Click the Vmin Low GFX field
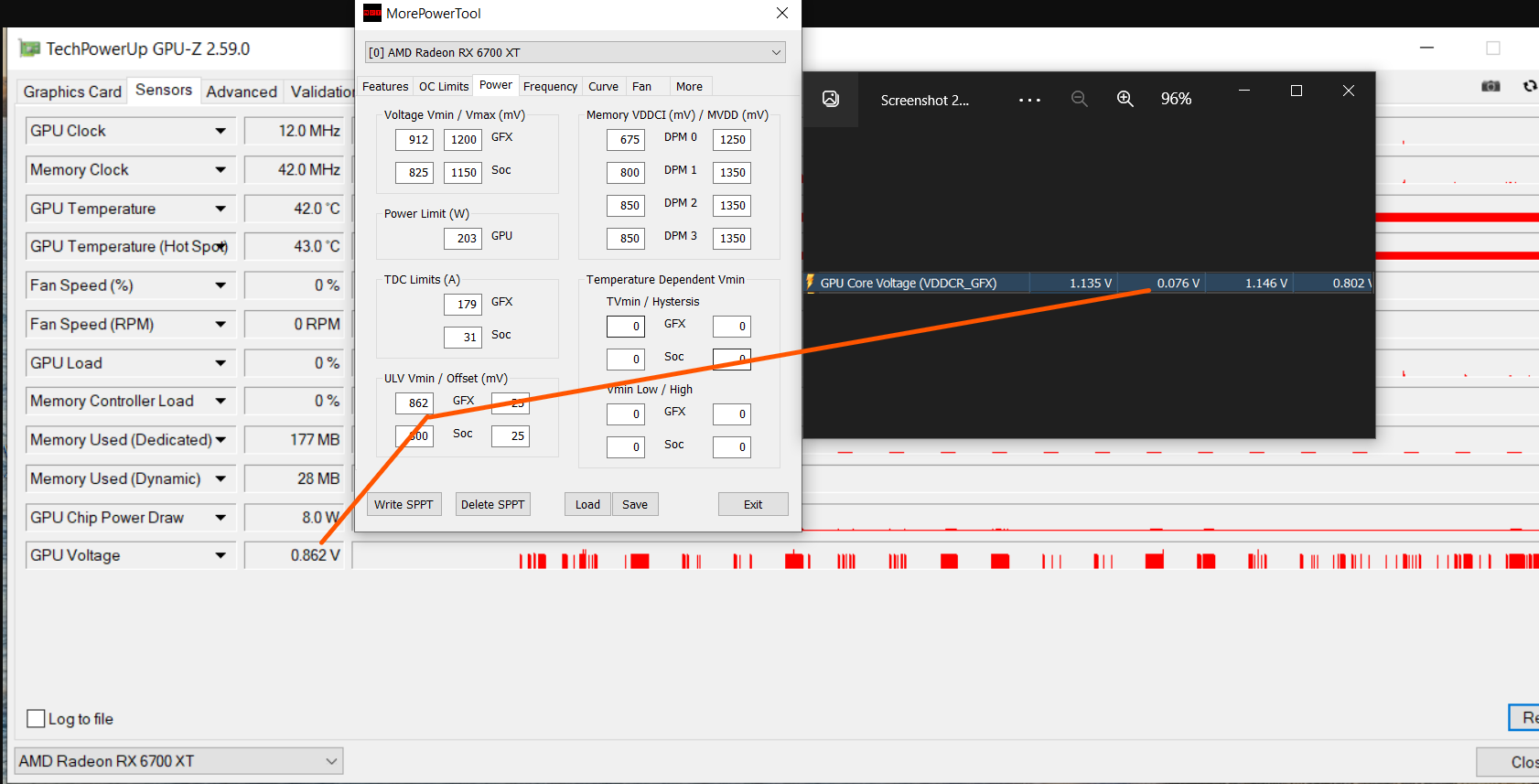The width and height of the screenshot is (1539, 784). pyautogui.click(x=626, y=413)
